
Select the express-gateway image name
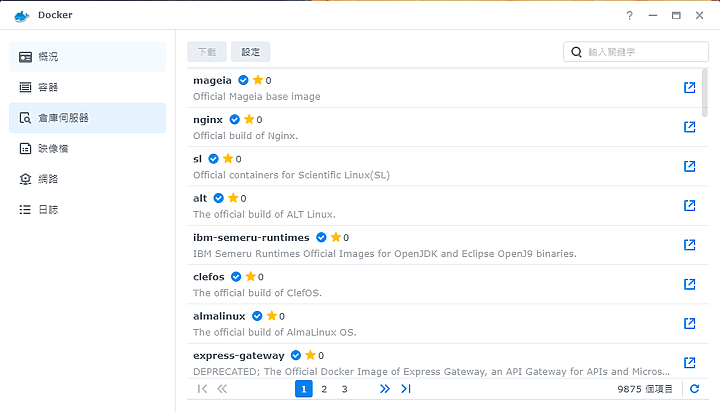(x=239, y=356)
